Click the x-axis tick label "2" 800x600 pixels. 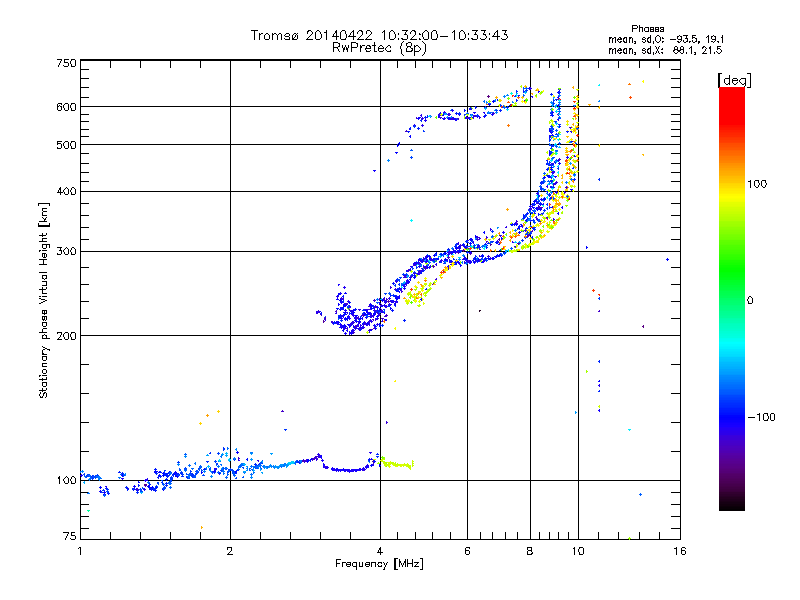230,551
